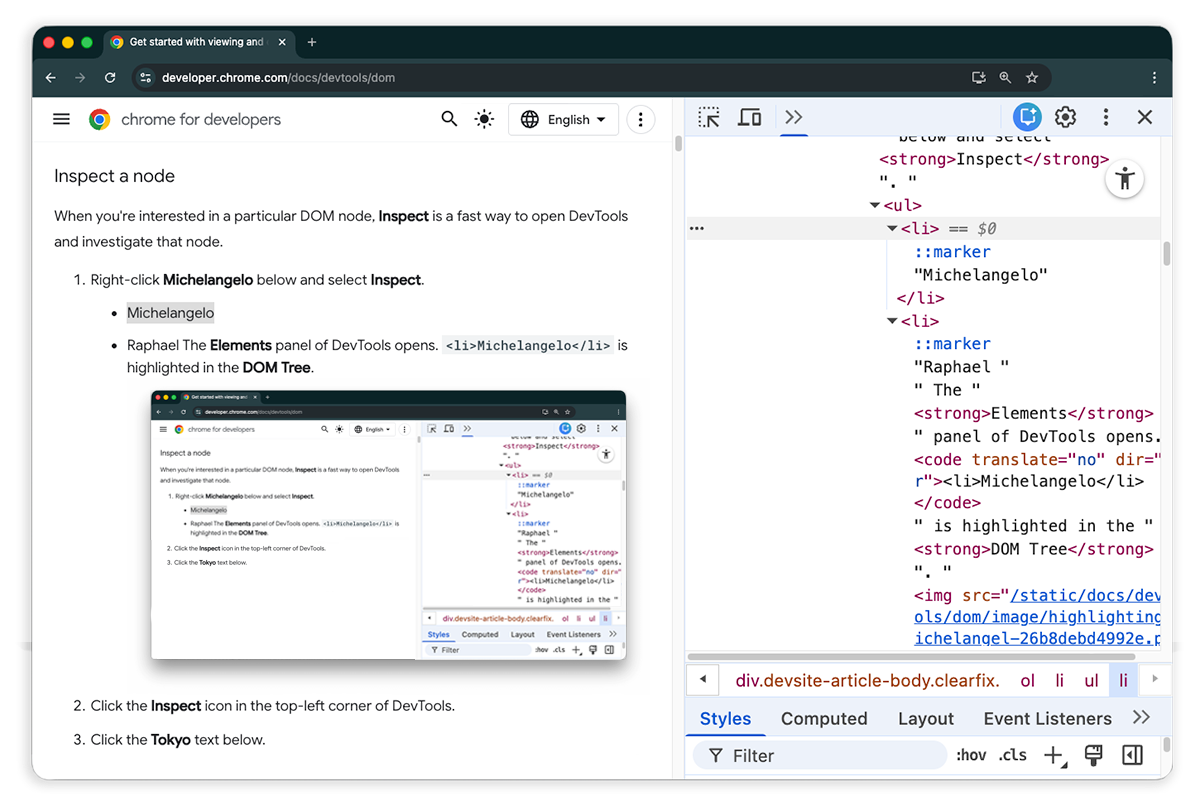Toggle the device toolbar in DevTools
Viewport: 1200px width, 810px height.
pos(750,117)
